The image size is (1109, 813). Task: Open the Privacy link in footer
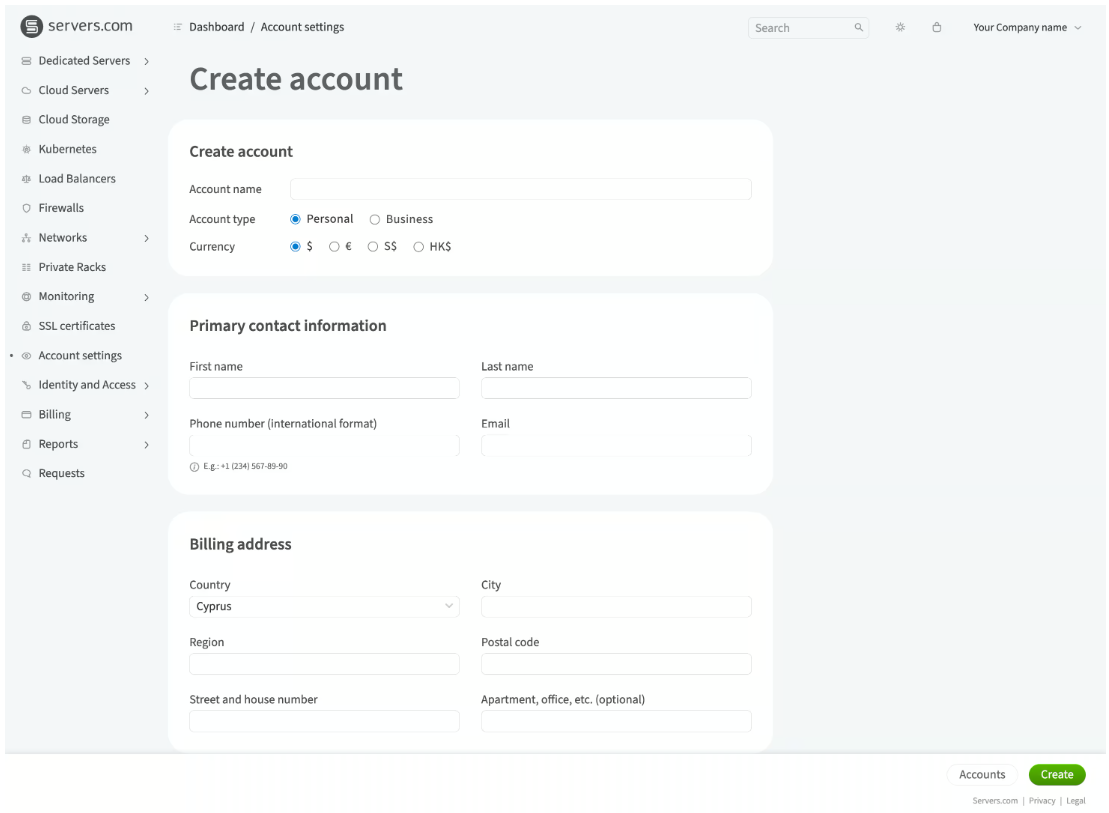(1041, 801)
